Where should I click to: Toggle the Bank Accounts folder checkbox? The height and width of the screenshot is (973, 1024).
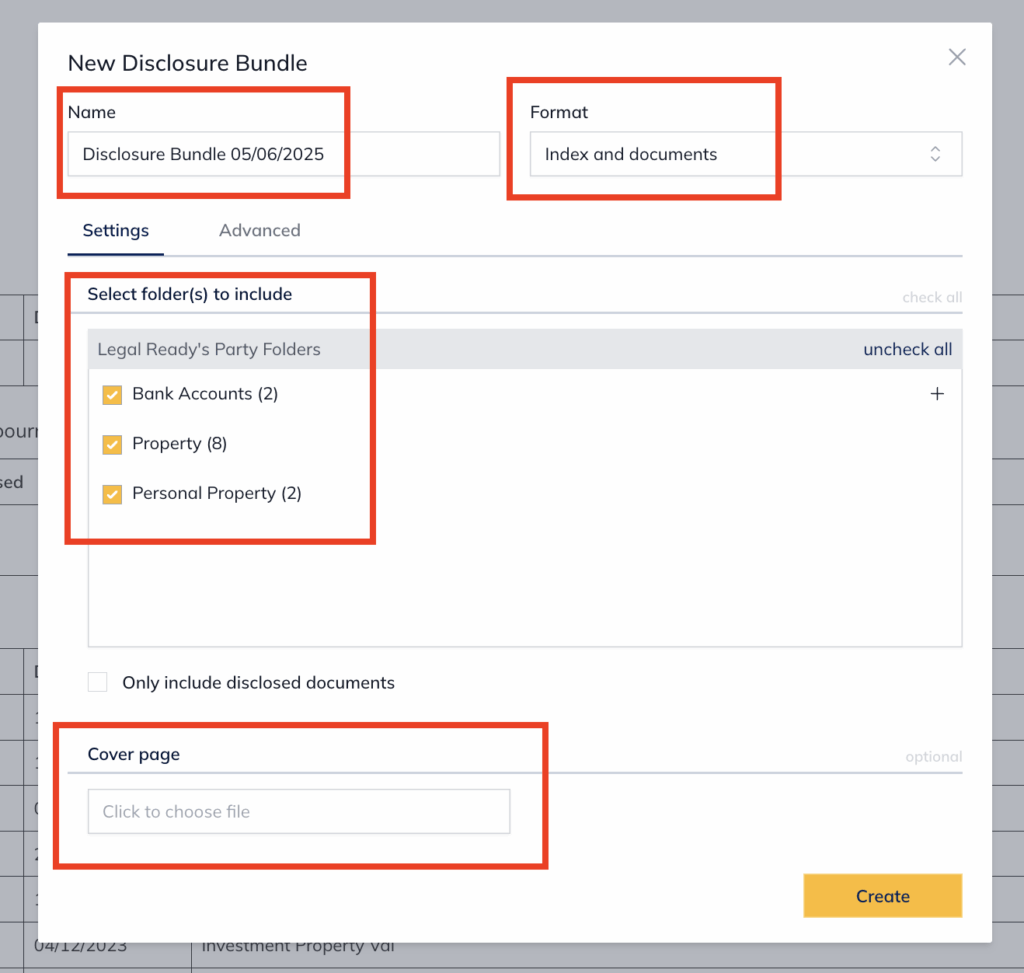(112, 395)
